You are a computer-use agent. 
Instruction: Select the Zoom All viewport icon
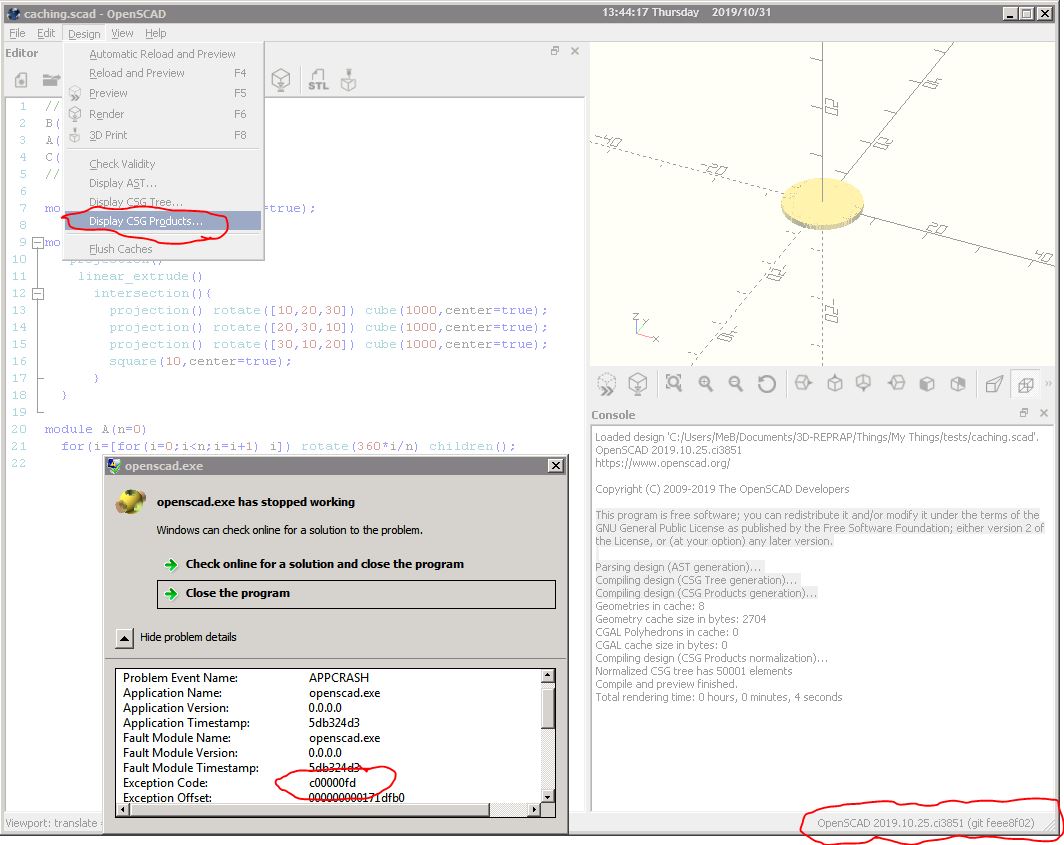point(674,383)
